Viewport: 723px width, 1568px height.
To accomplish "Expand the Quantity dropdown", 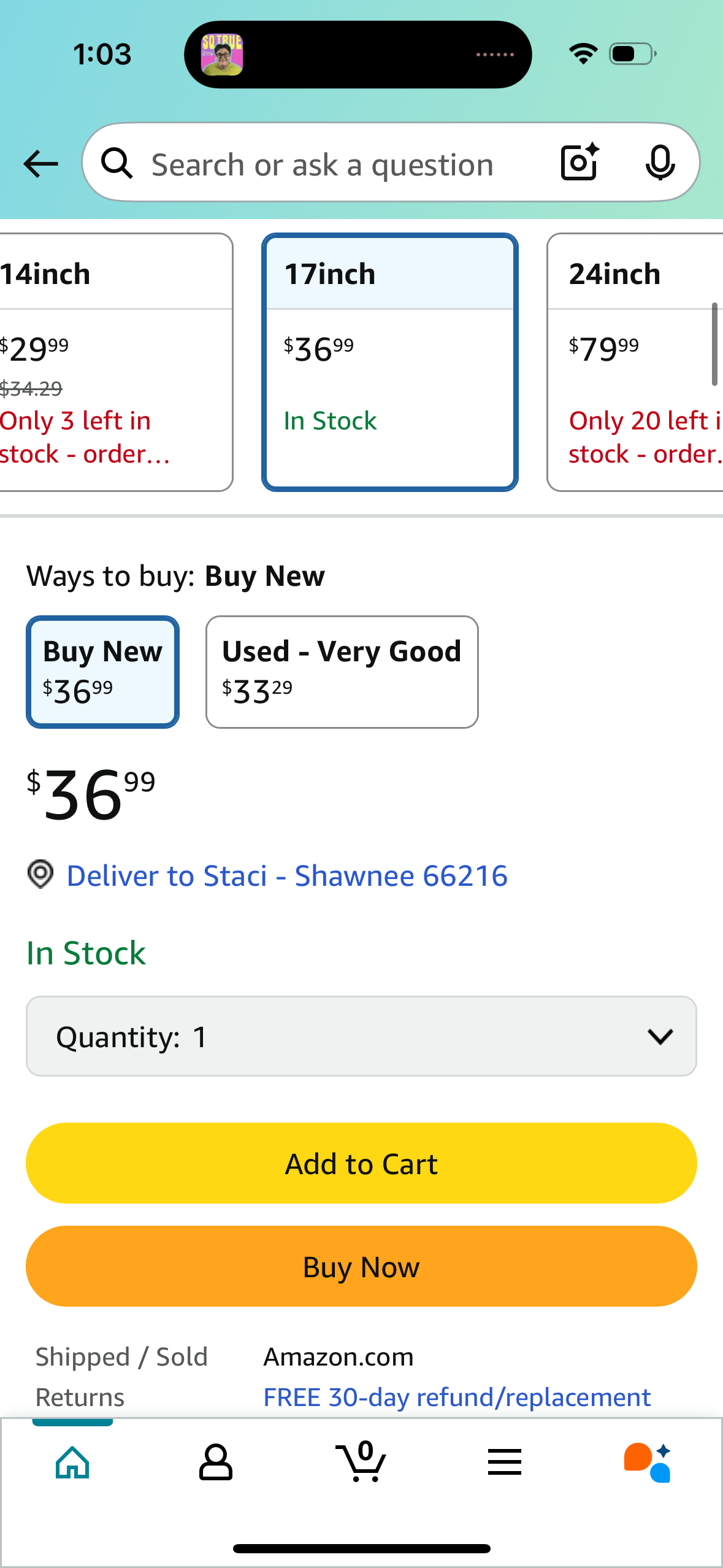I will point(361,1036).
